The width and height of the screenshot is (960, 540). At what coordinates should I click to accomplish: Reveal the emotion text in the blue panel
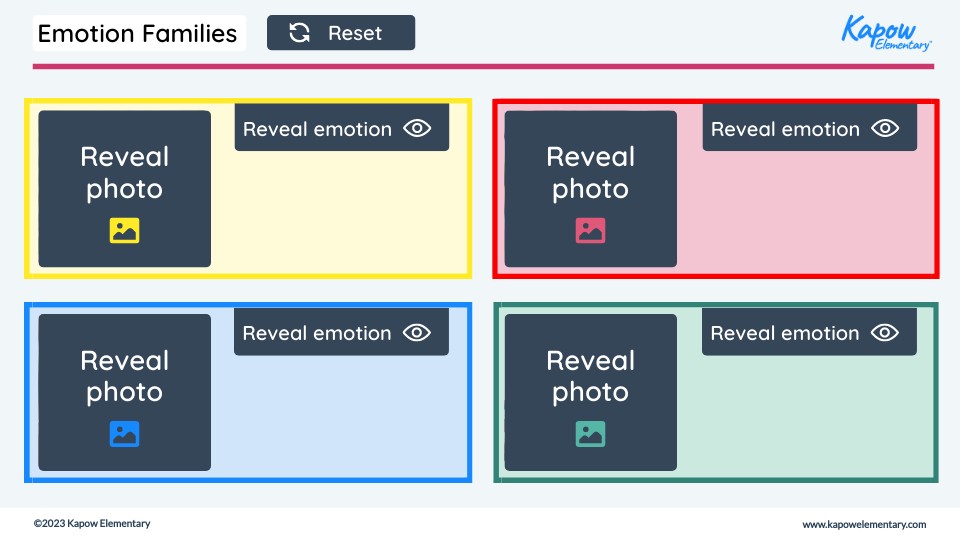(317, 333)
